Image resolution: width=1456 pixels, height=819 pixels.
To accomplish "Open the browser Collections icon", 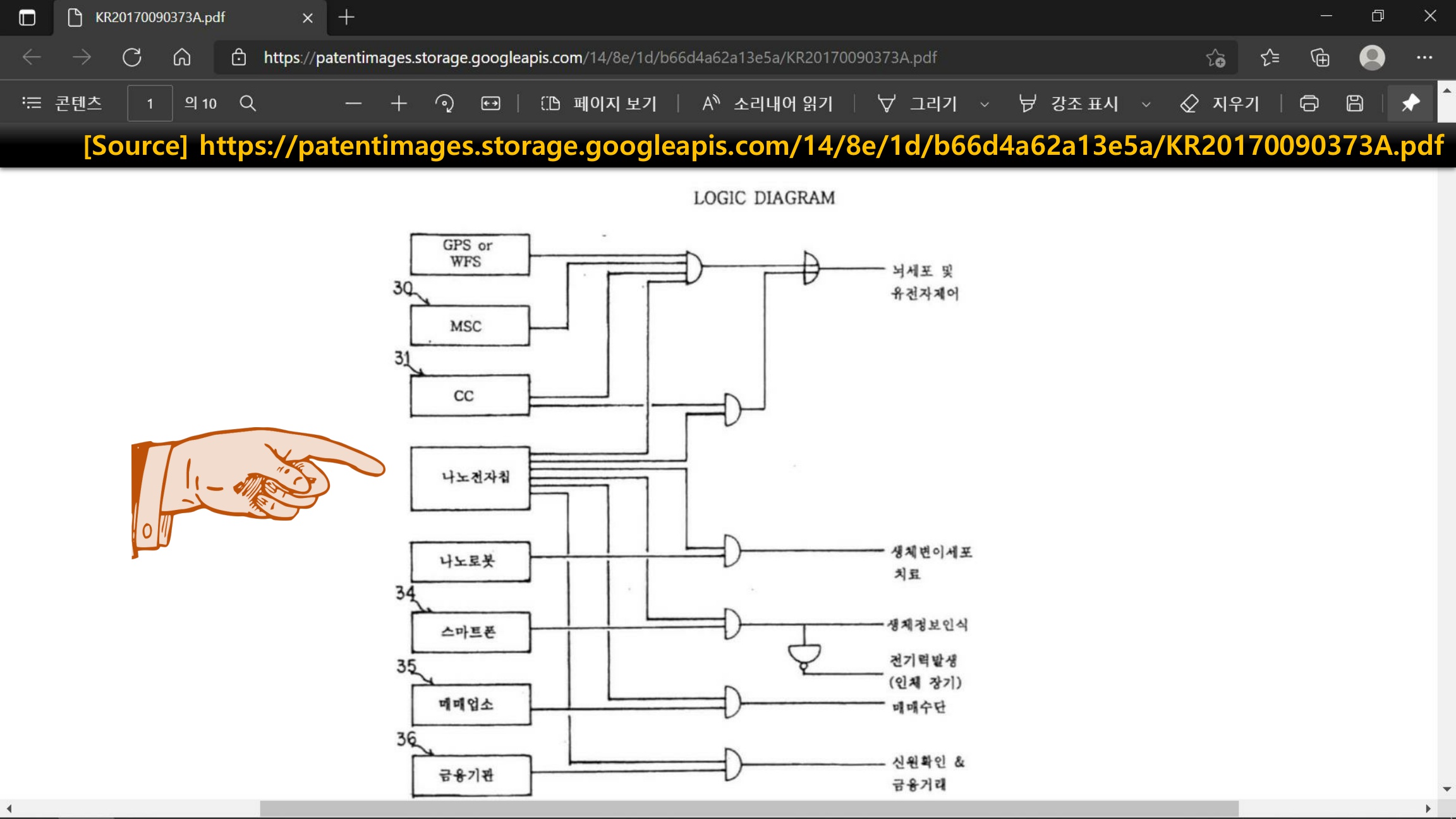I will [1320, 58].
